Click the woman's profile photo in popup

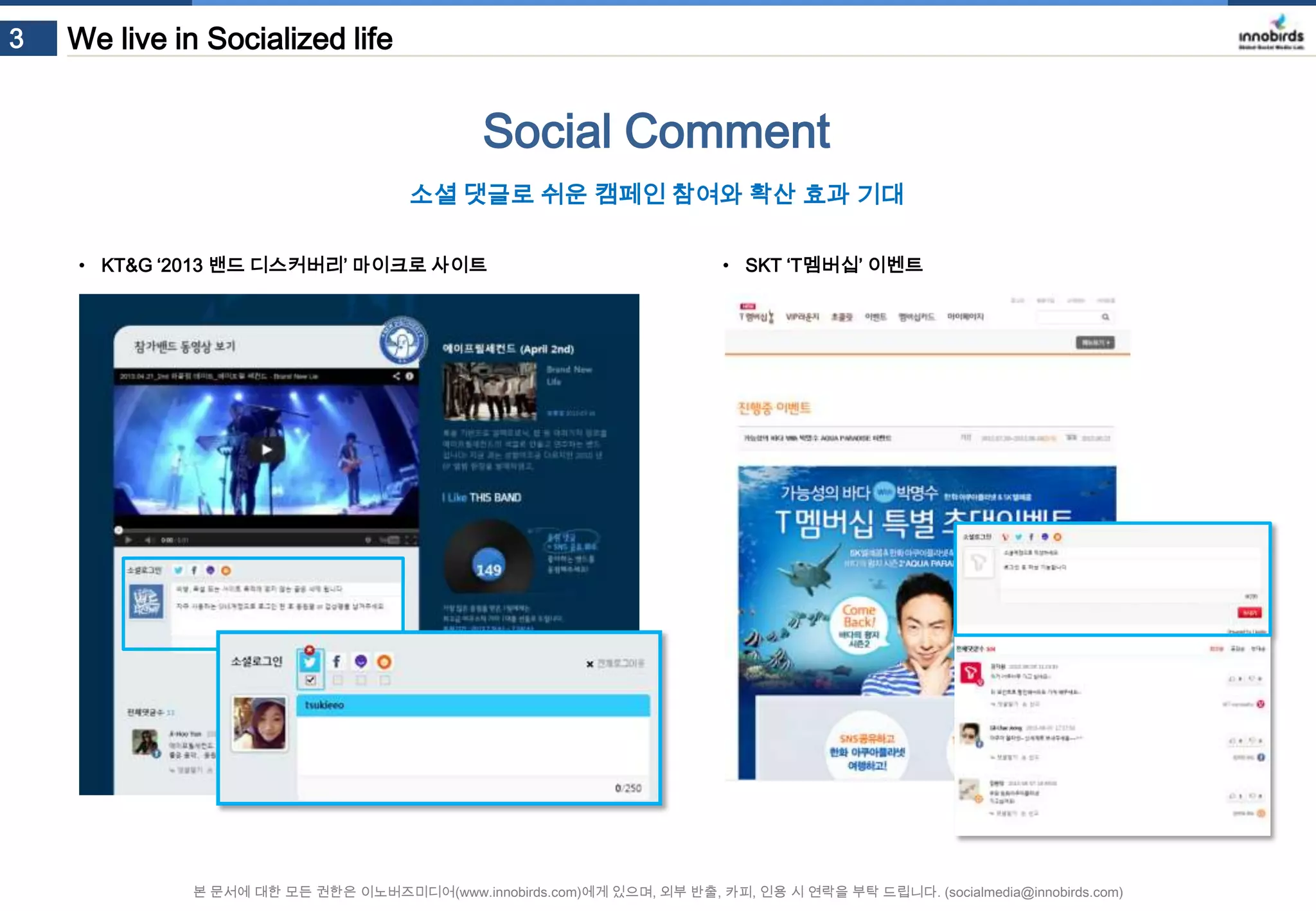pos(260,723)
